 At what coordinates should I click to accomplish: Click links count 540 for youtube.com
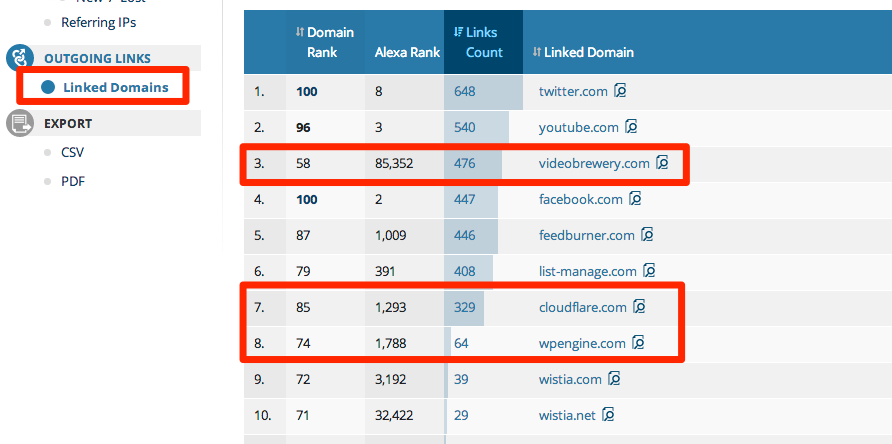465,128
